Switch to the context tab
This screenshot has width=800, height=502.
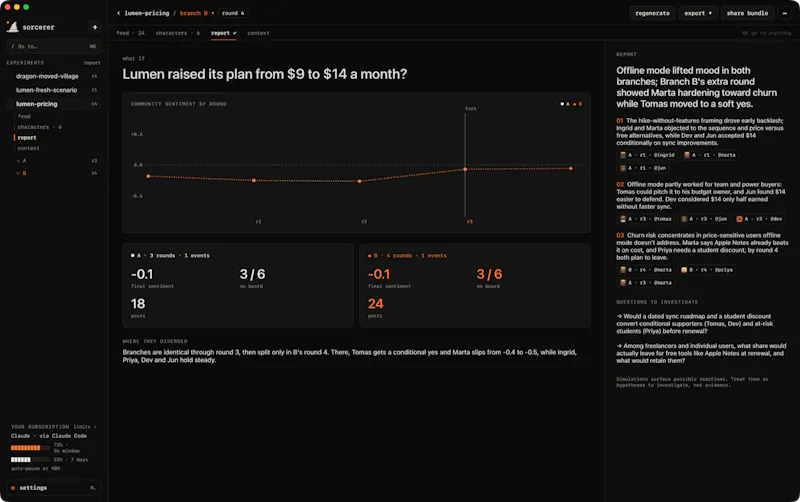(x=258, y=33)
